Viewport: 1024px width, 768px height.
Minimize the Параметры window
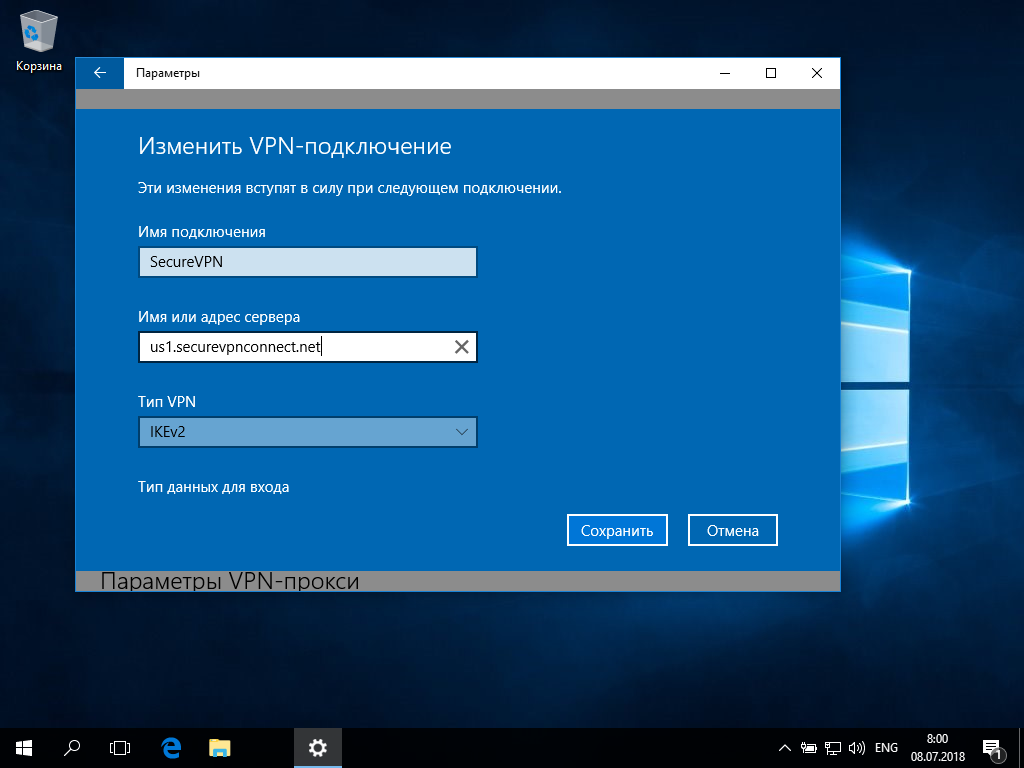pyautogui.click(x=725, y=73)
